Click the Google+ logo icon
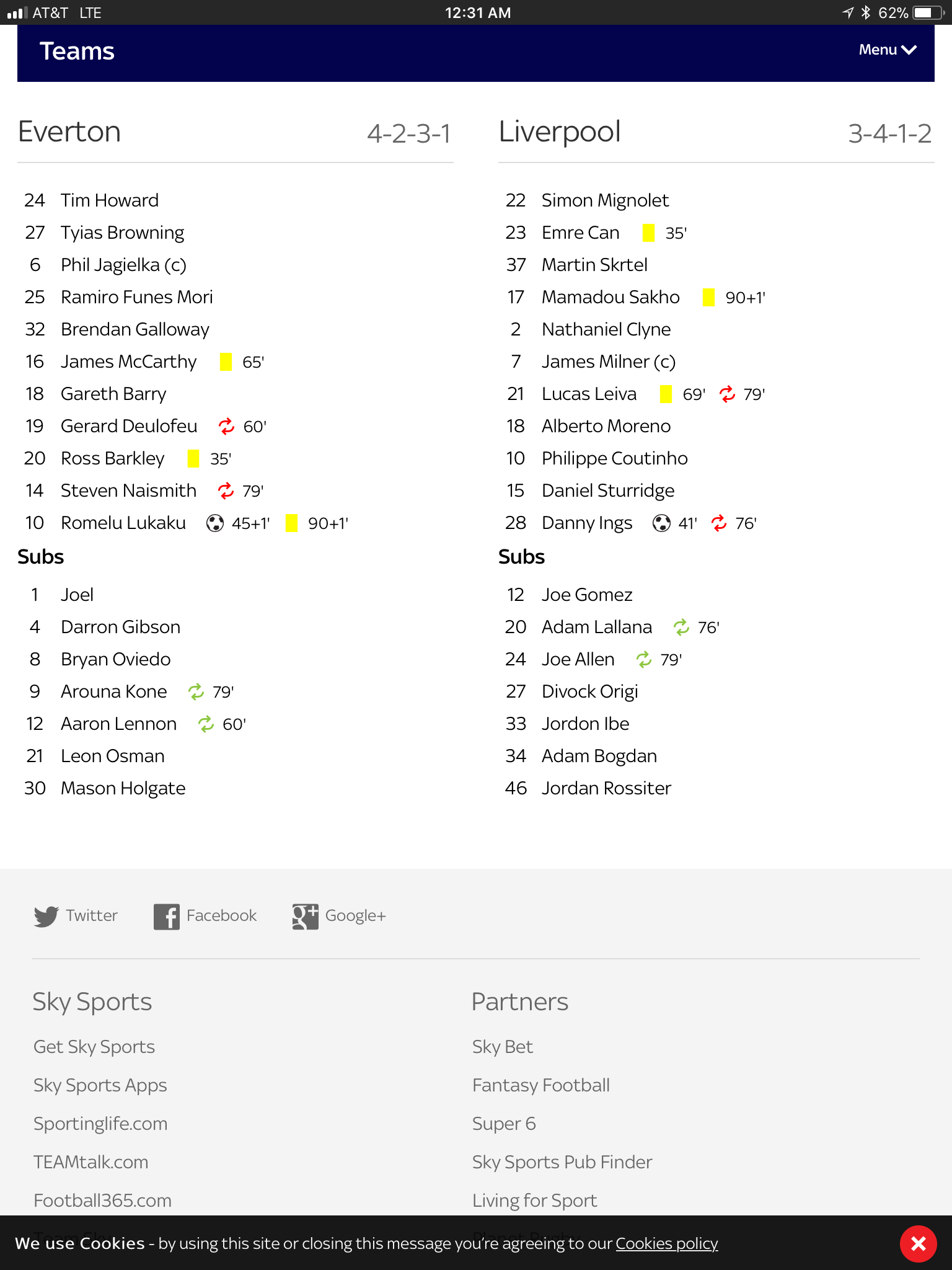 [x=305, y=917]
